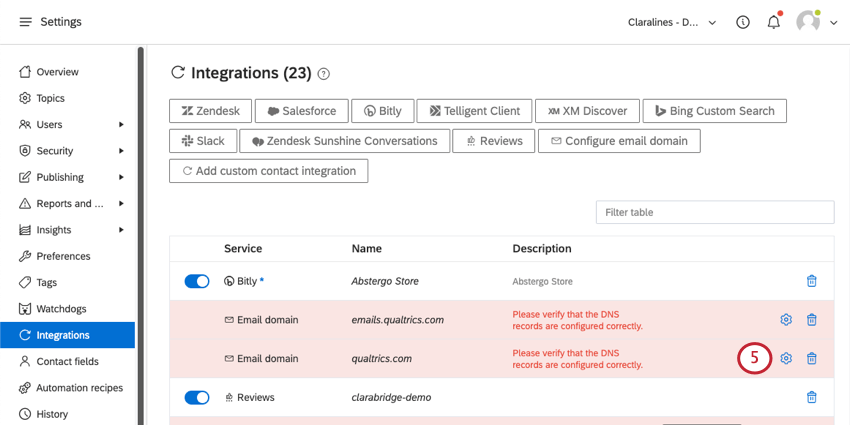Click the clarabridge-demo name cell
Screen dimensions: 850x425
pos(391,397)
